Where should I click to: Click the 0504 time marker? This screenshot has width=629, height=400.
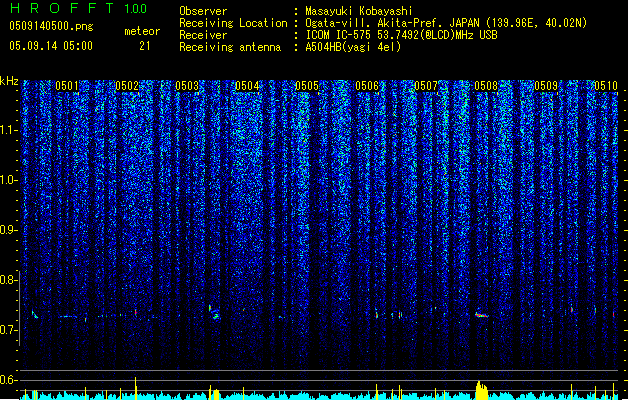pyautogui.click(x=247, y=86)
